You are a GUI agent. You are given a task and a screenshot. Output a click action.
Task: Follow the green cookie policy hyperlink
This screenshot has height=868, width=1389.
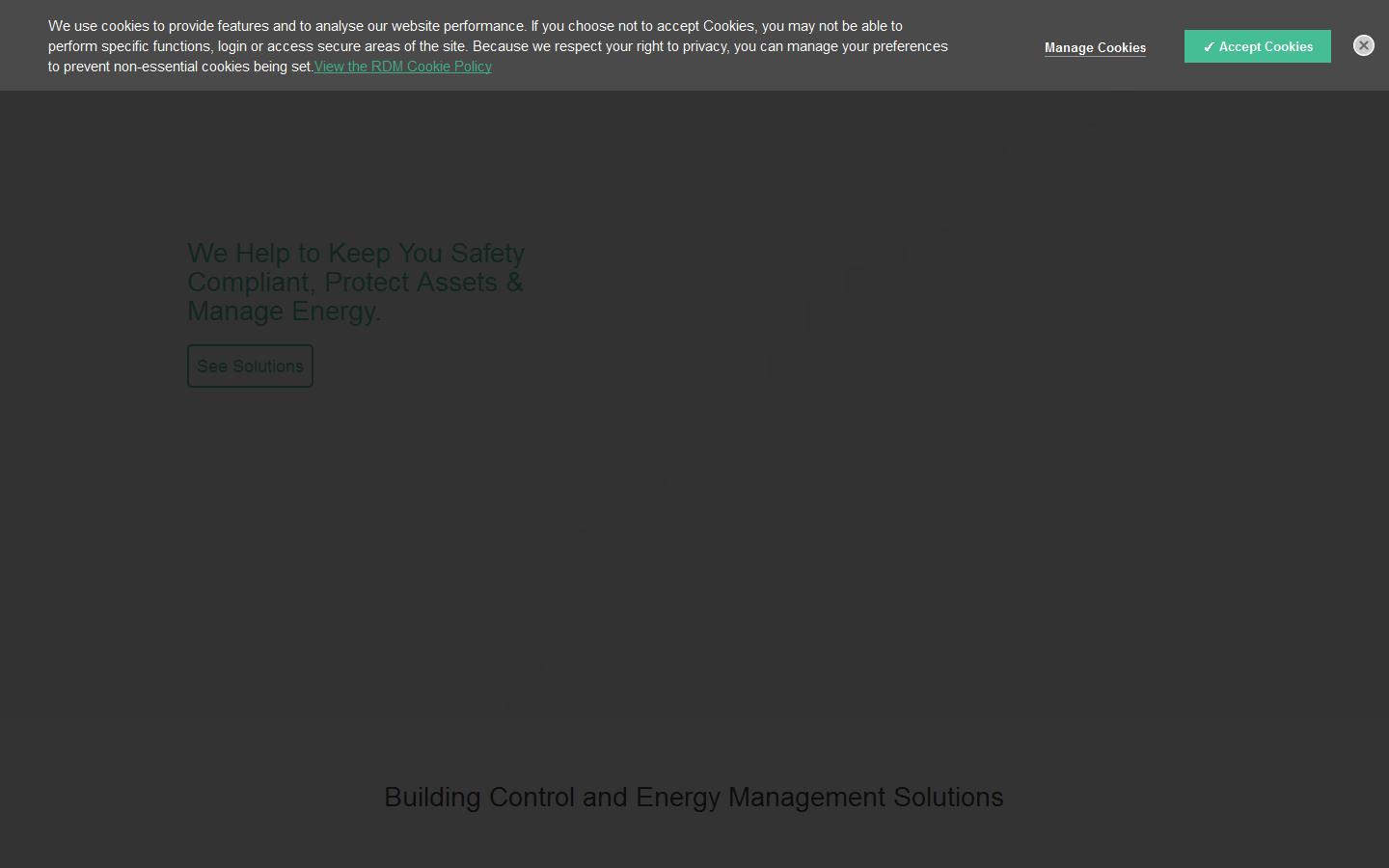402,67
